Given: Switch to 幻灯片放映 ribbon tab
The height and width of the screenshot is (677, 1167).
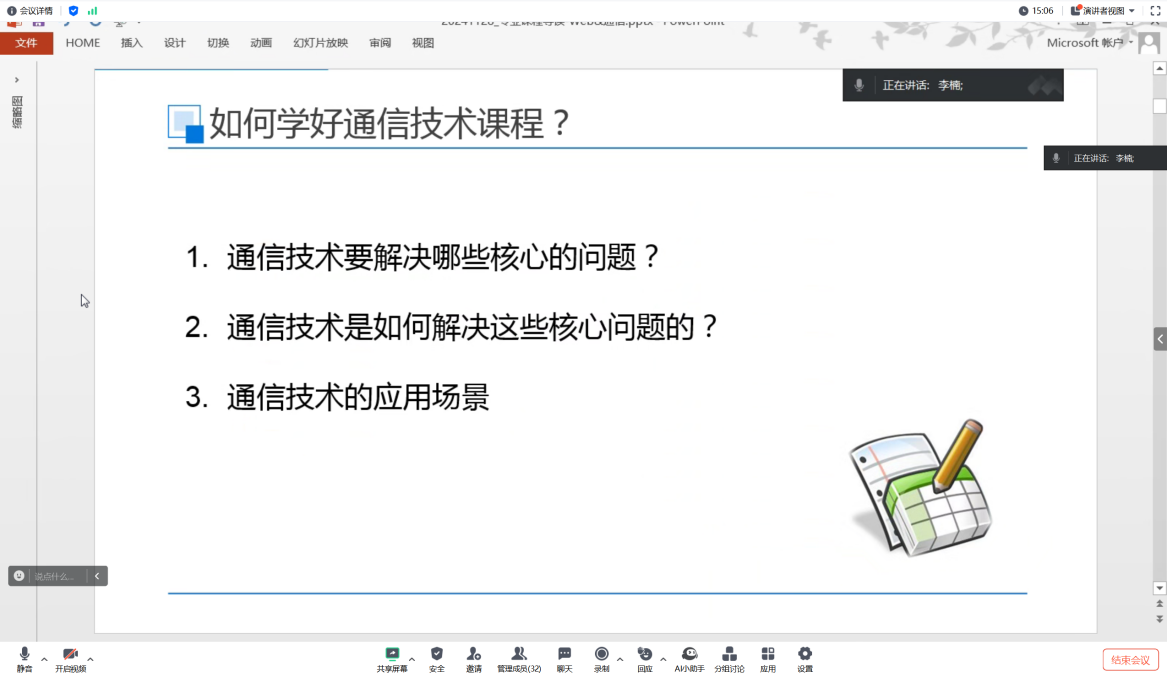Looking at the screenshot, I should click(x=320, y=43).
